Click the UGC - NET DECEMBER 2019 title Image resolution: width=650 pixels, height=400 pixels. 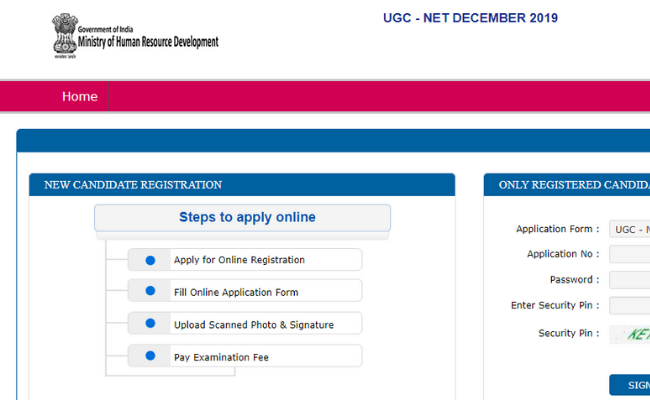point(470,18)
